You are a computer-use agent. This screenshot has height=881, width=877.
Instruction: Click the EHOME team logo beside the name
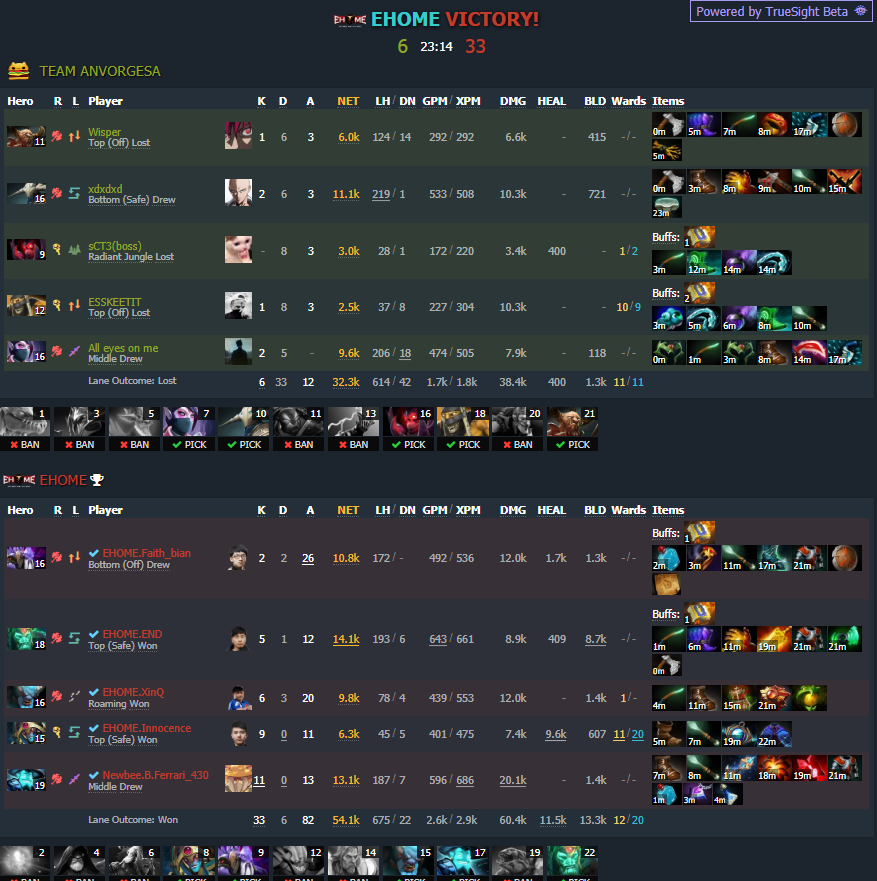[19, 480]
